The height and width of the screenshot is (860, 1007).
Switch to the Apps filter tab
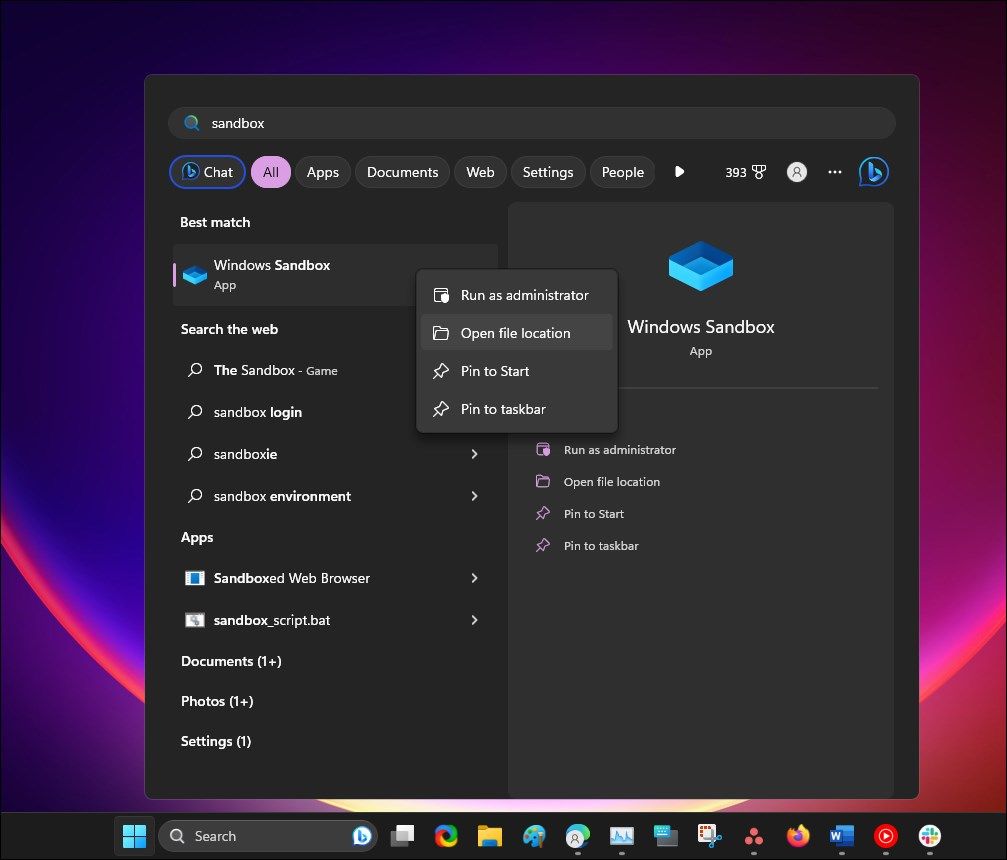pyautogui.click(x=322, y=172)
